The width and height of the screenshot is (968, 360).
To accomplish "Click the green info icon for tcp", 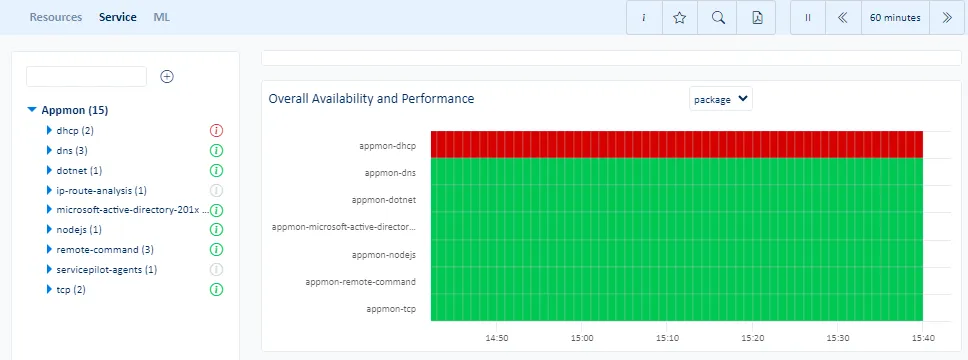I will (216, 289).
